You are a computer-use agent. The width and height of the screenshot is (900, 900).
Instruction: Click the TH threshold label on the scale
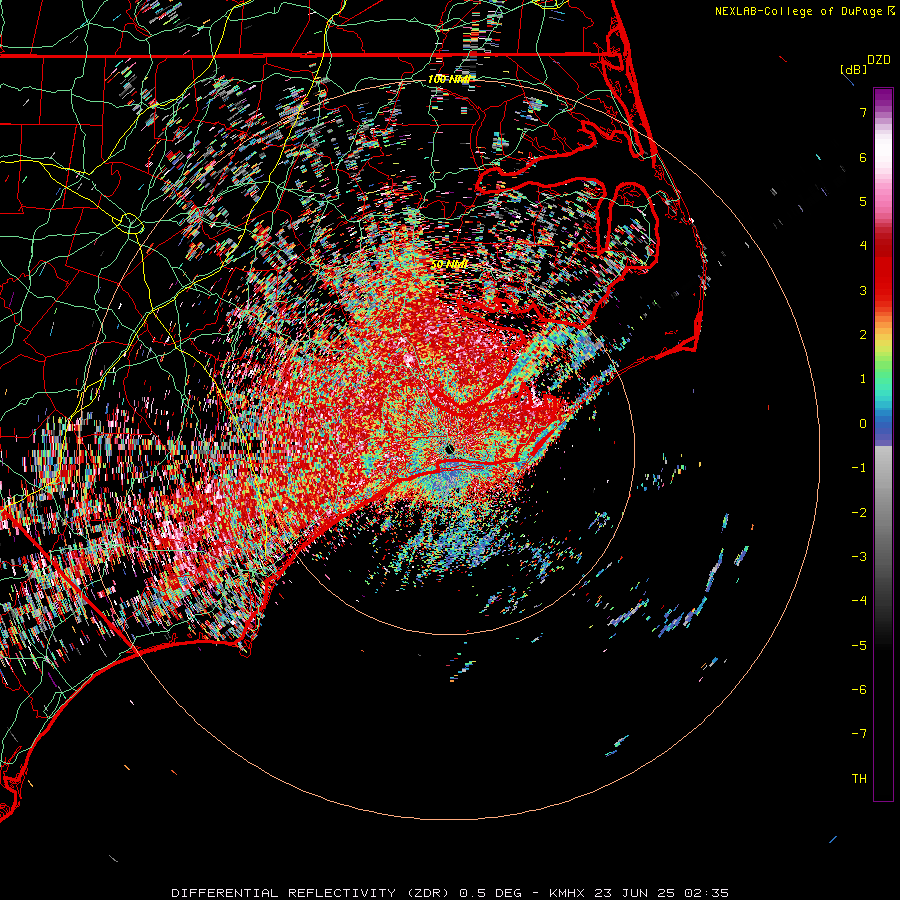coord(859,779)
